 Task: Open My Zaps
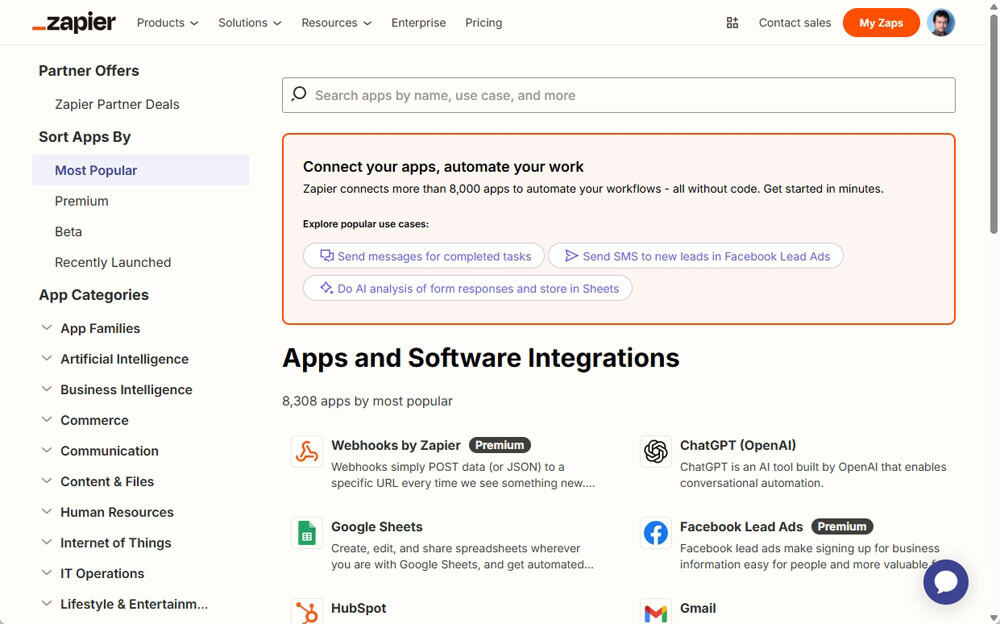click(881, 23)
